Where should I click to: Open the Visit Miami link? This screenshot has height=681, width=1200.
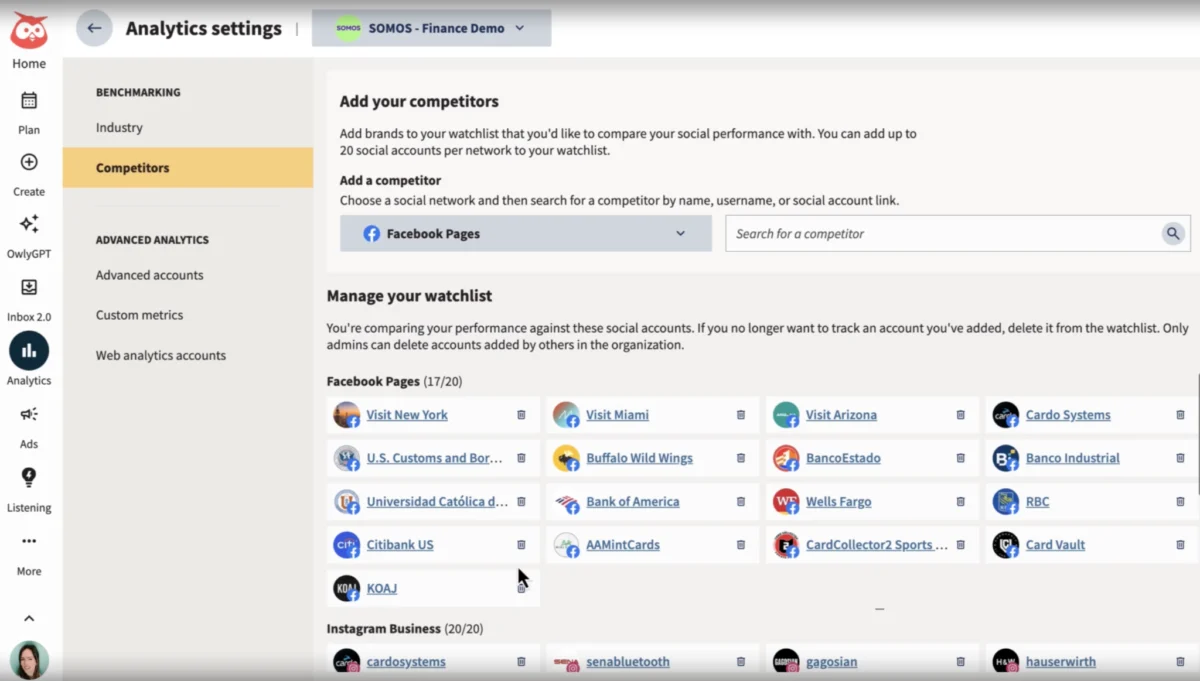617,415
